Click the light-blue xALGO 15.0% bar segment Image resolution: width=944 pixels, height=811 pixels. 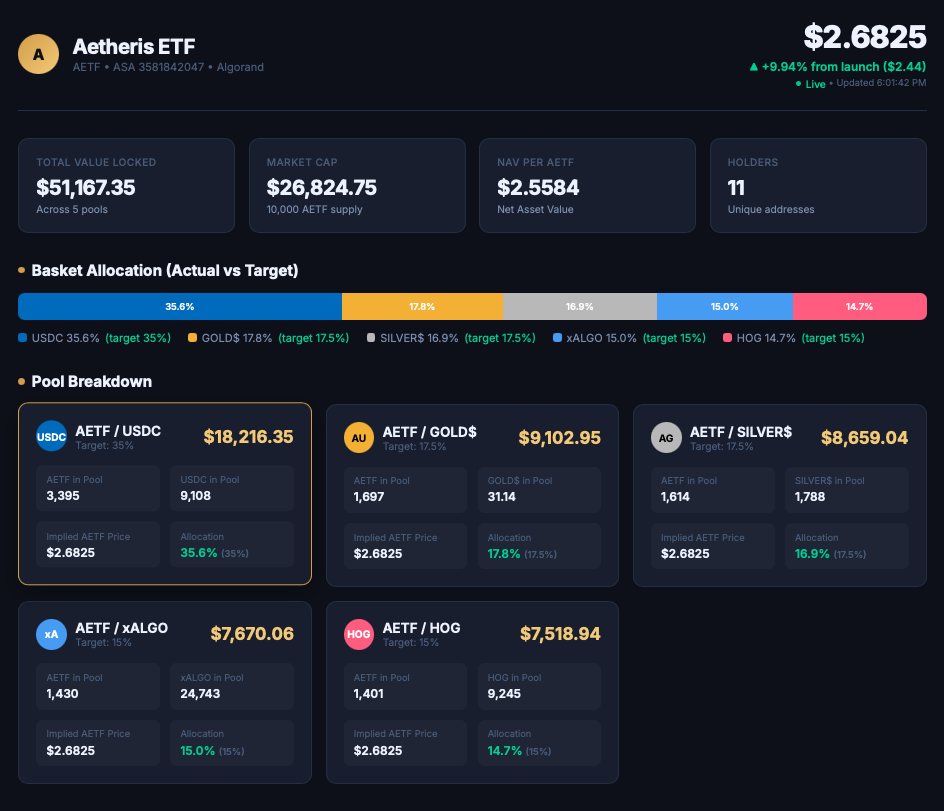coord(725,306)
